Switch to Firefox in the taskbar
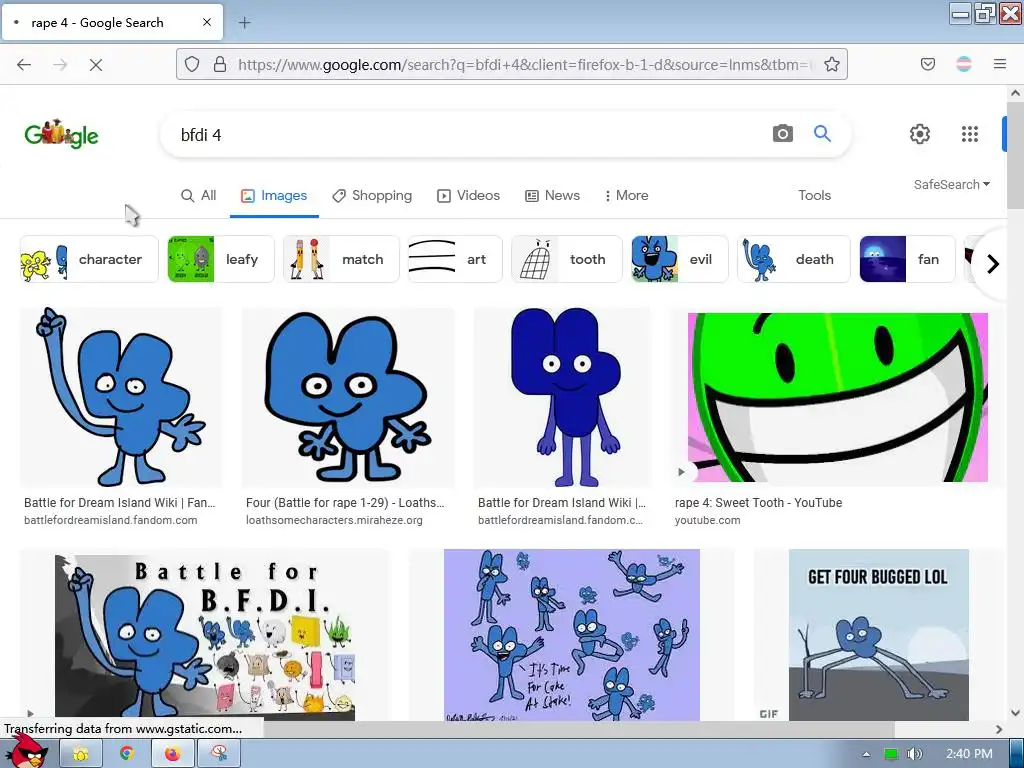Viewport: 1024px width, 768px height. pyautogui.click(x=172, y=754)
